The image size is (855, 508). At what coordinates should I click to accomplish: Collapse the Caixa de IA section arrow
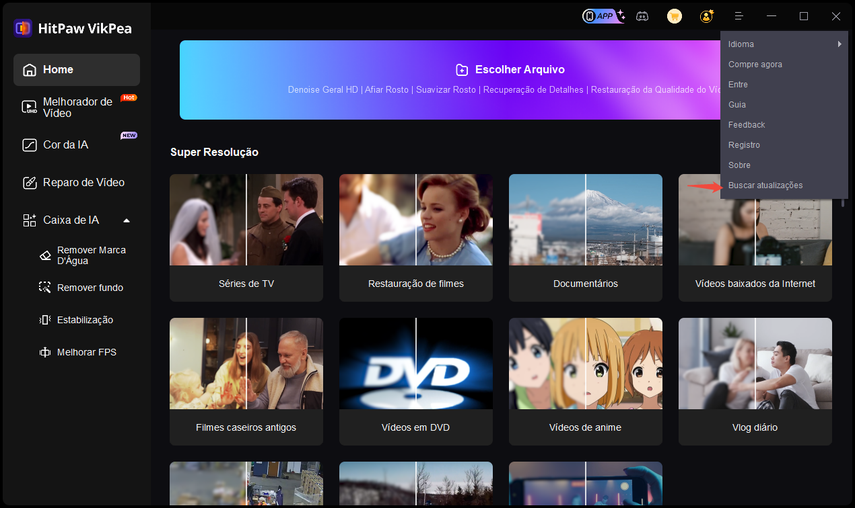click(127, 221)
